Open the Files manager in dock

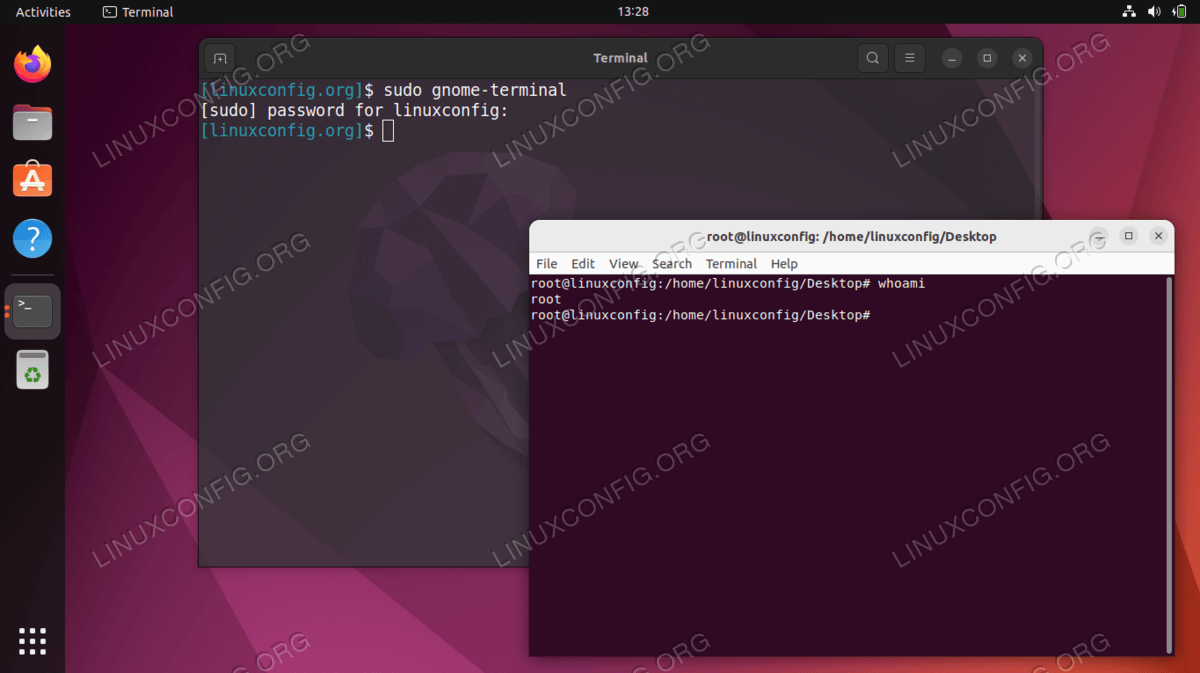point(32,123)
